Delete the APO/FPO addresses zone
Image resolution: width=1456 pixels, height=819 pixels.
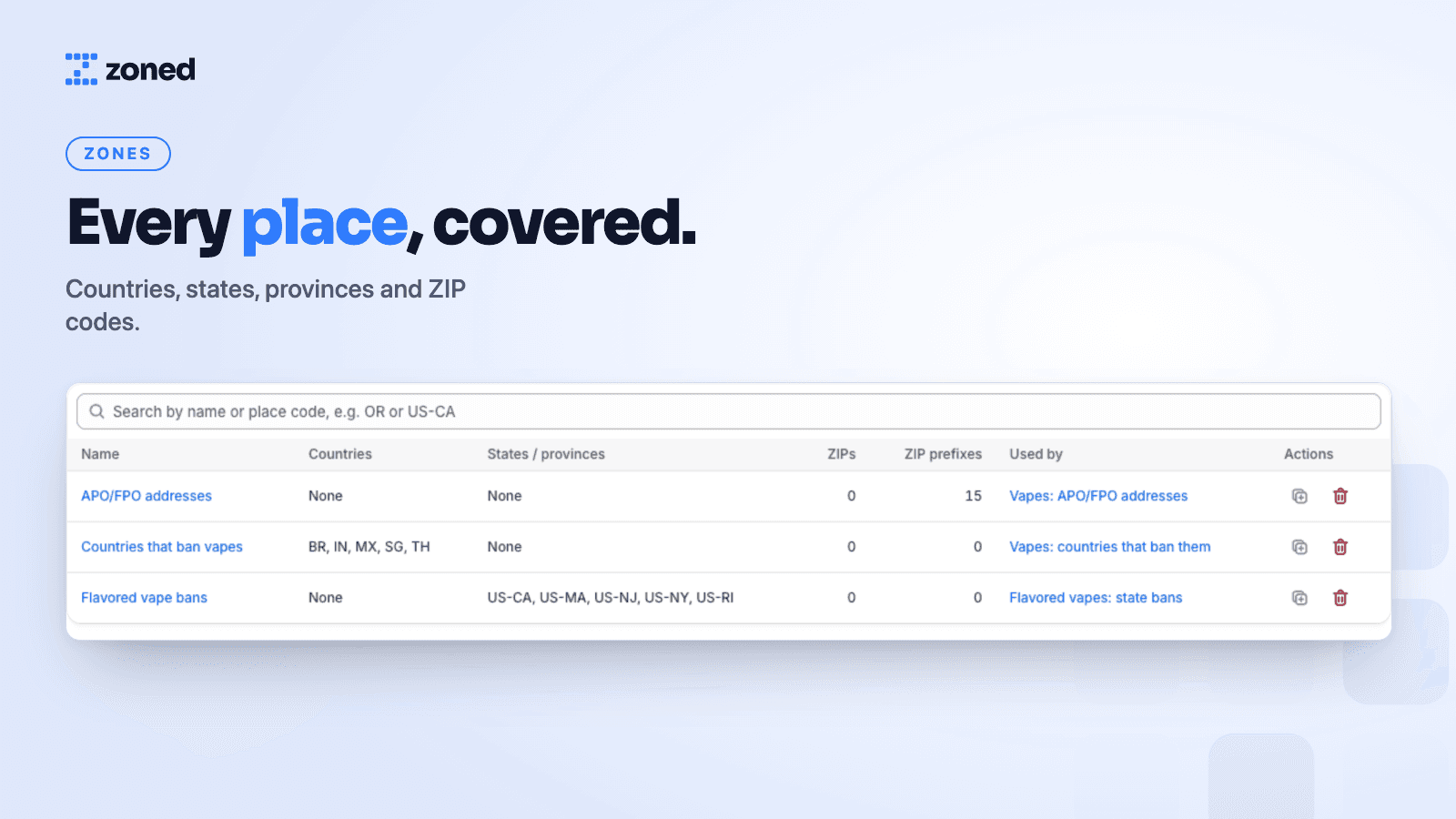pos(1340,496)
